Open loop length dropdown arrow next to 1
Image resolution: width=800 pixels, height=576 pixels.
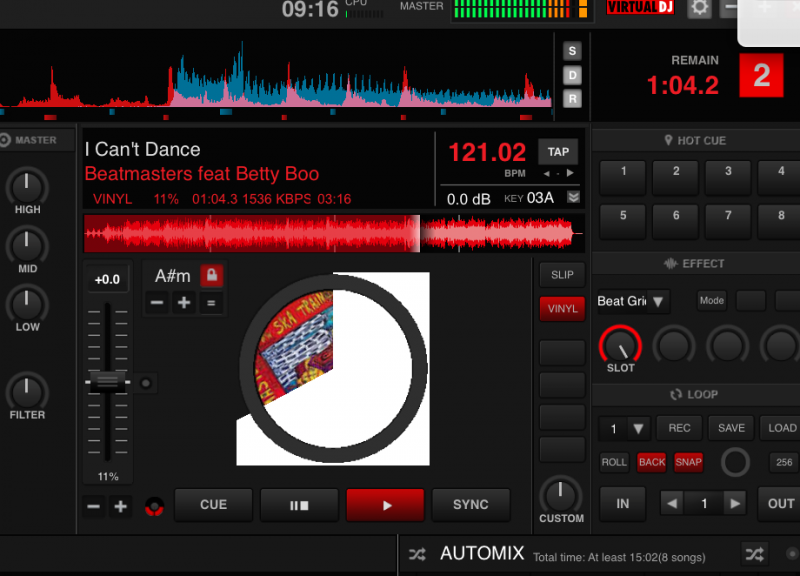click(638, 429)
